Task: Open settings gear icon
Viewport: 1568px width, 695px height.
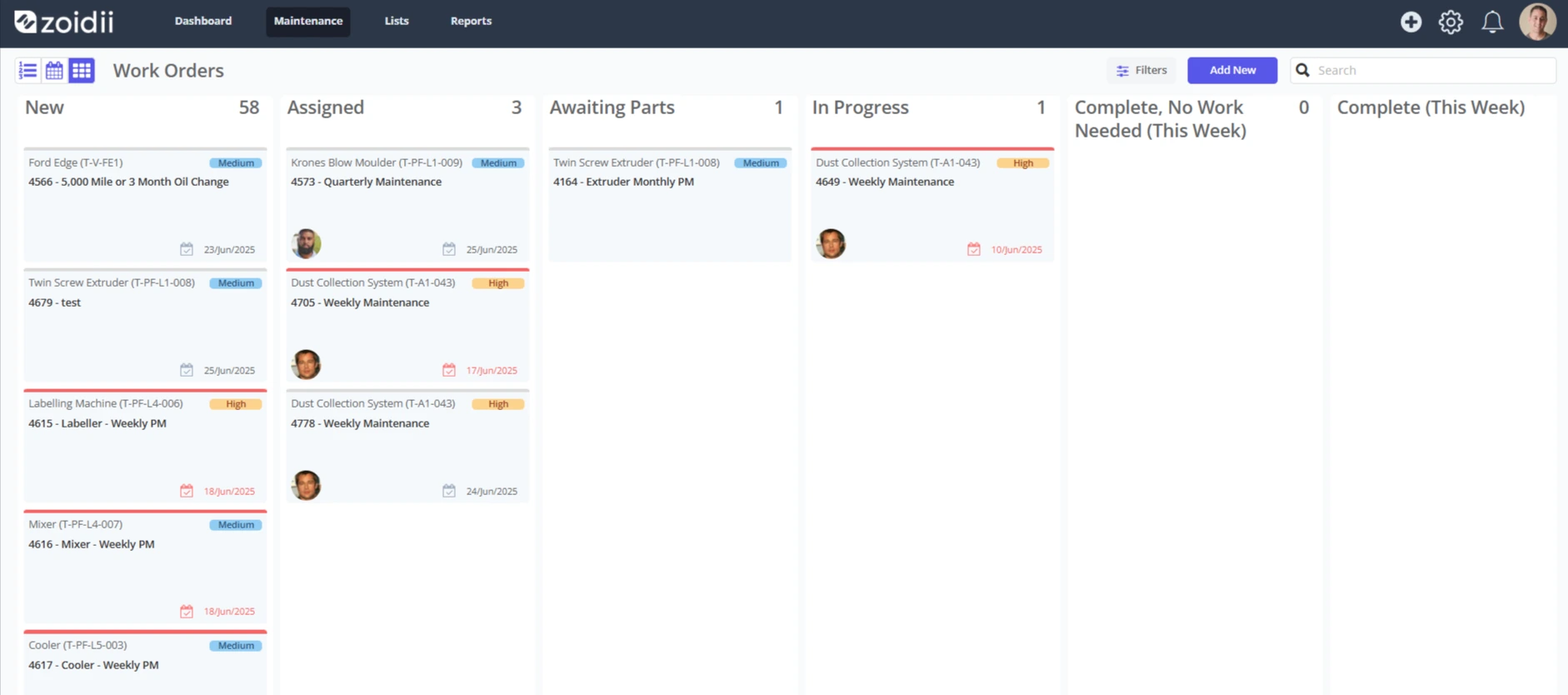Action: point(1451,22)
